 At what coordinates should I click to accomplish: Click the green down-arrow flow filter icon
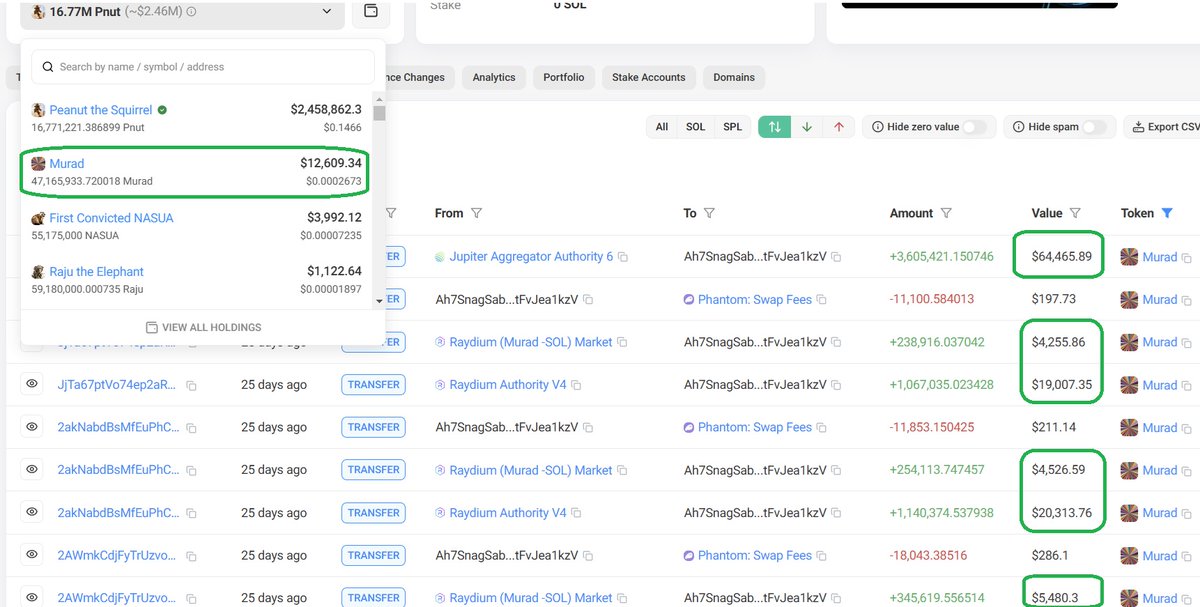point(806,127)
